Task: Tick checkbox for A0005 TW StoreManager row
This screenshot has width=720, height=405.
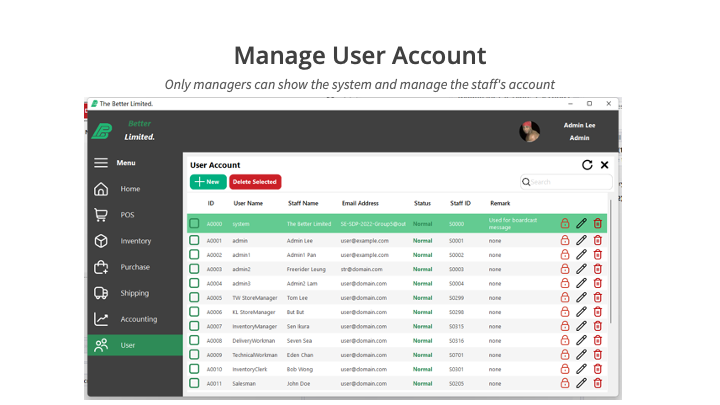Action: point(194,297)
